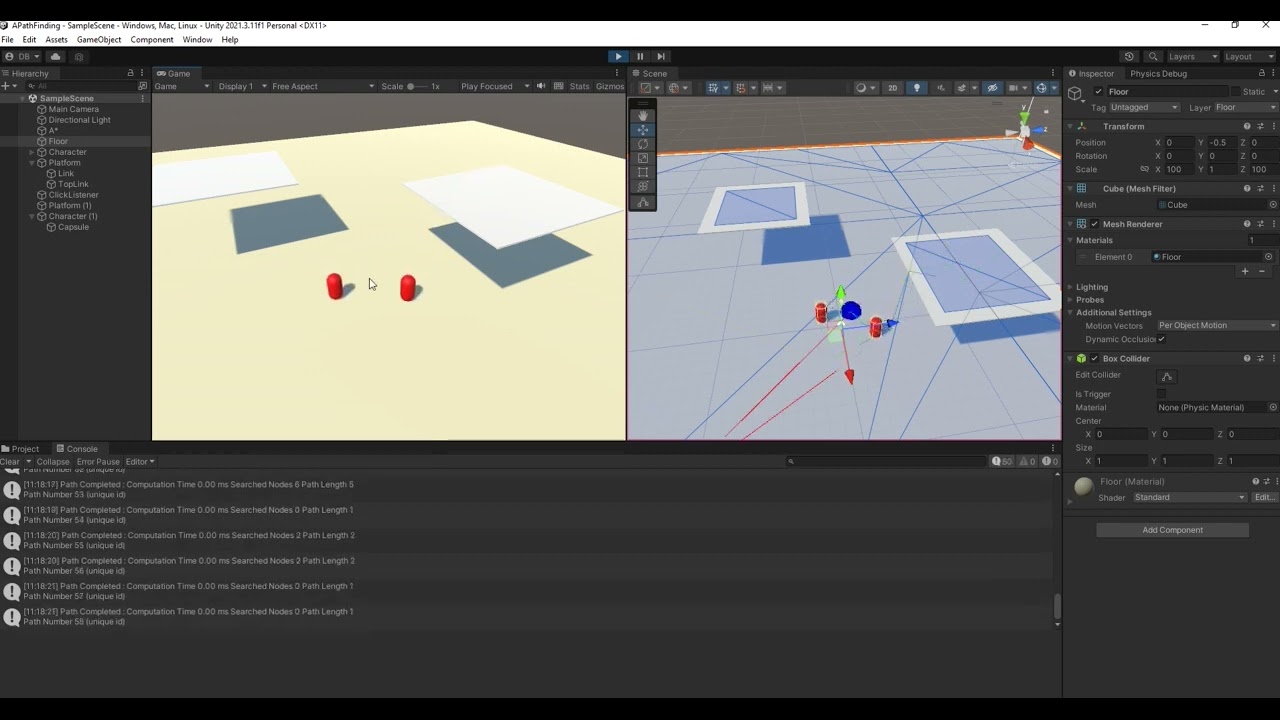
Task: Click the Add Component button
Action: click(1173, 530)
